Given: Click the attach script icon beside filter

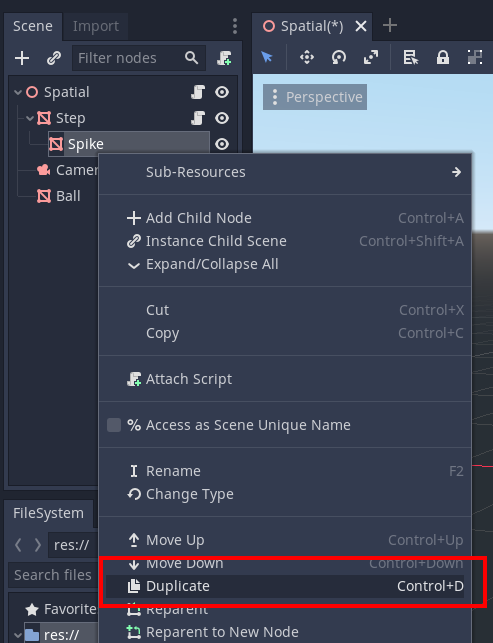Looking at the screenshot, I should [x=224, y=58].
